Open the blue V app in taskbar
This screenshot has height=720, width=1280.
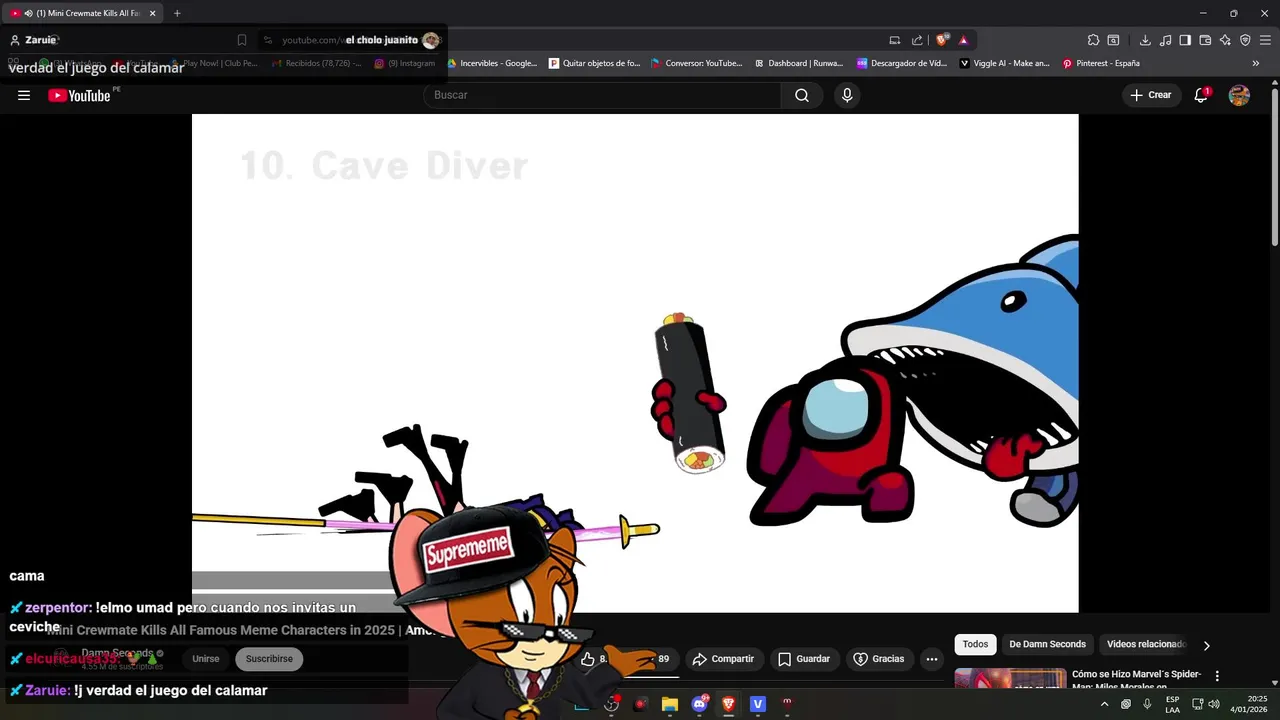pyautogui.click(x=758, y=704)
